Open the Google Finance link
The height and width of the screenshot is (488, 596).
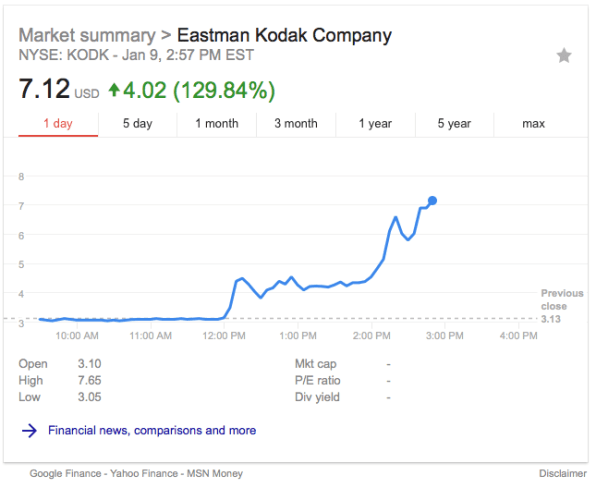pos(65,474)
